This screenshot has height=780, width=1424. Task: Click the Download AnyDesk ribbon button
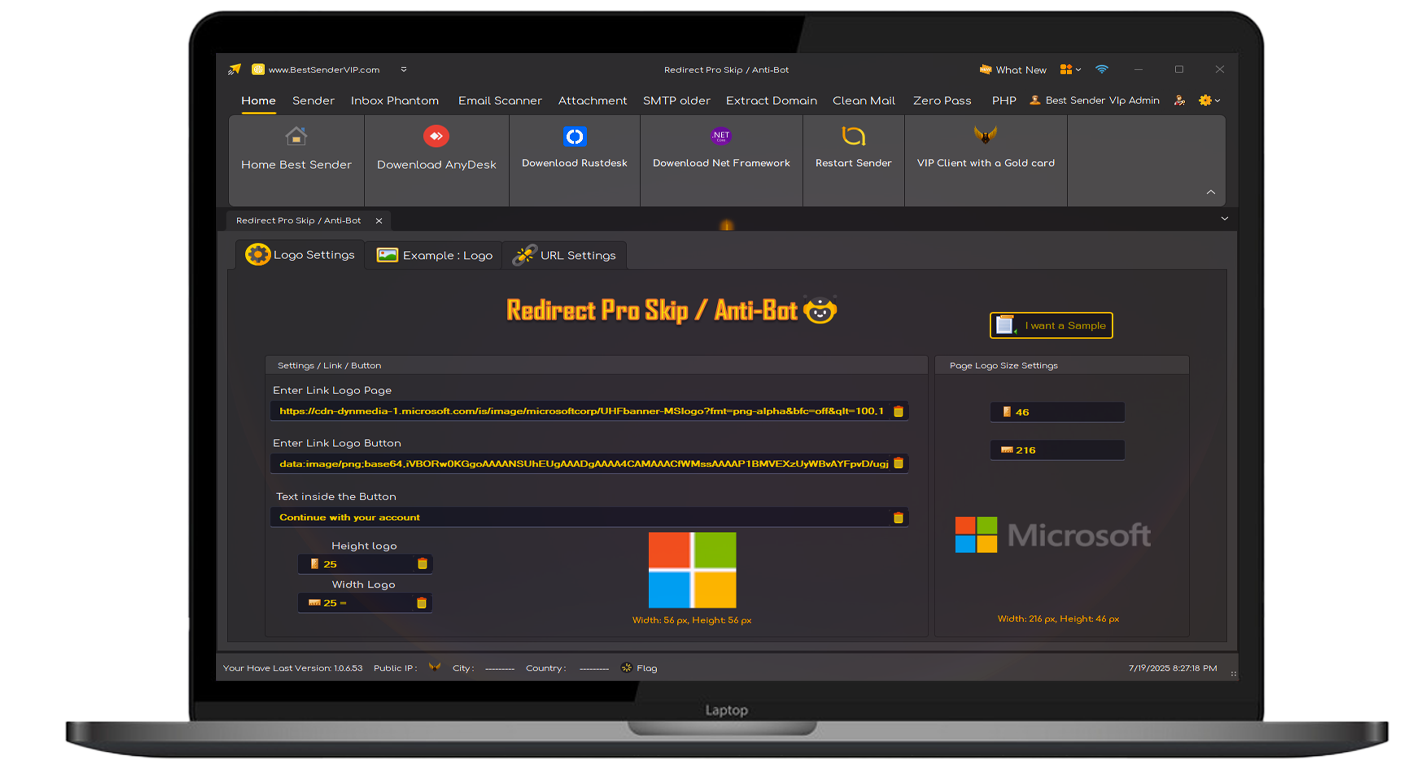tap(437, 150)
